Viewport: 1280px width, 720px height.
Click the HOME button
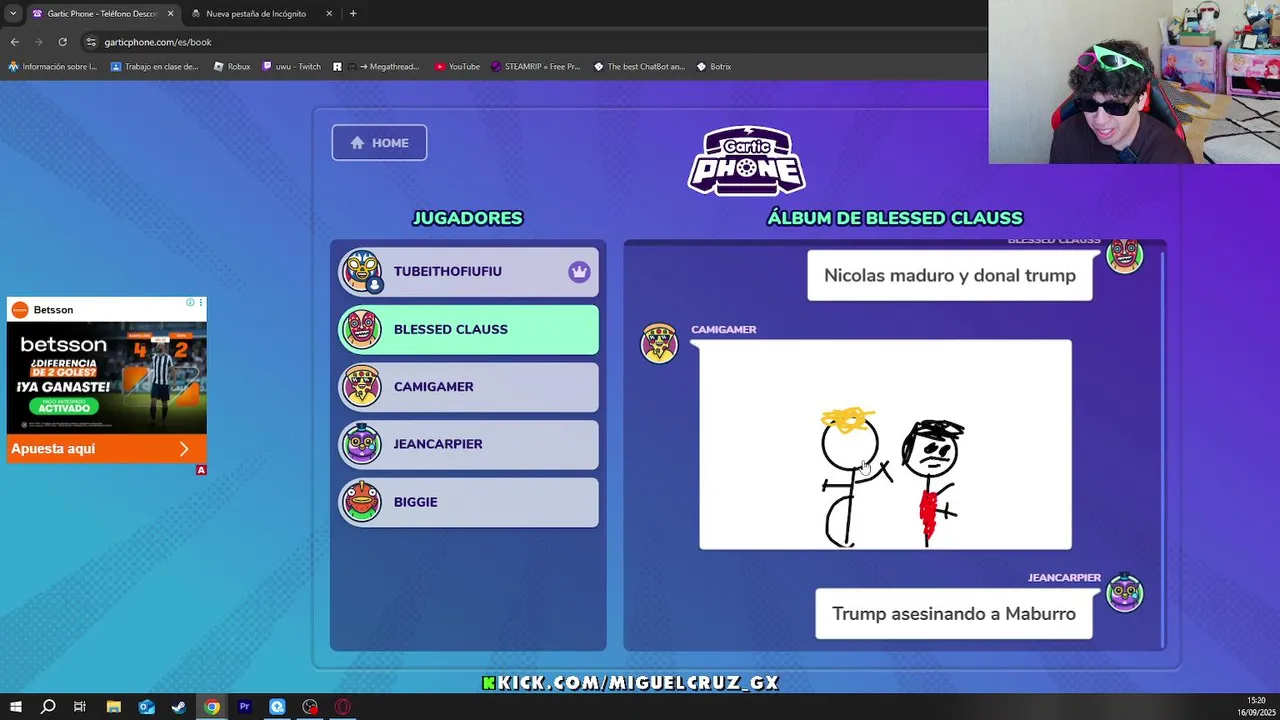pyautogui.click(x=379, y=143)
